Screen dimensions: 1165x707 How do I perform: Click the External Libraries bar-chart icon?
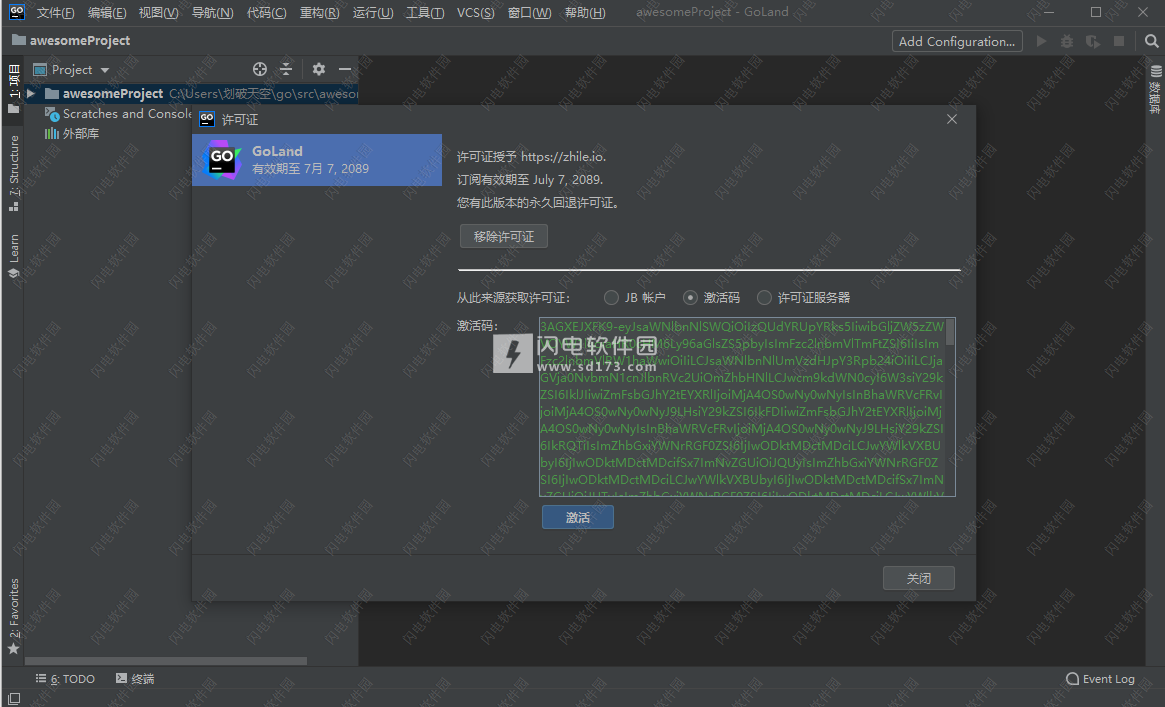[51, 134]
